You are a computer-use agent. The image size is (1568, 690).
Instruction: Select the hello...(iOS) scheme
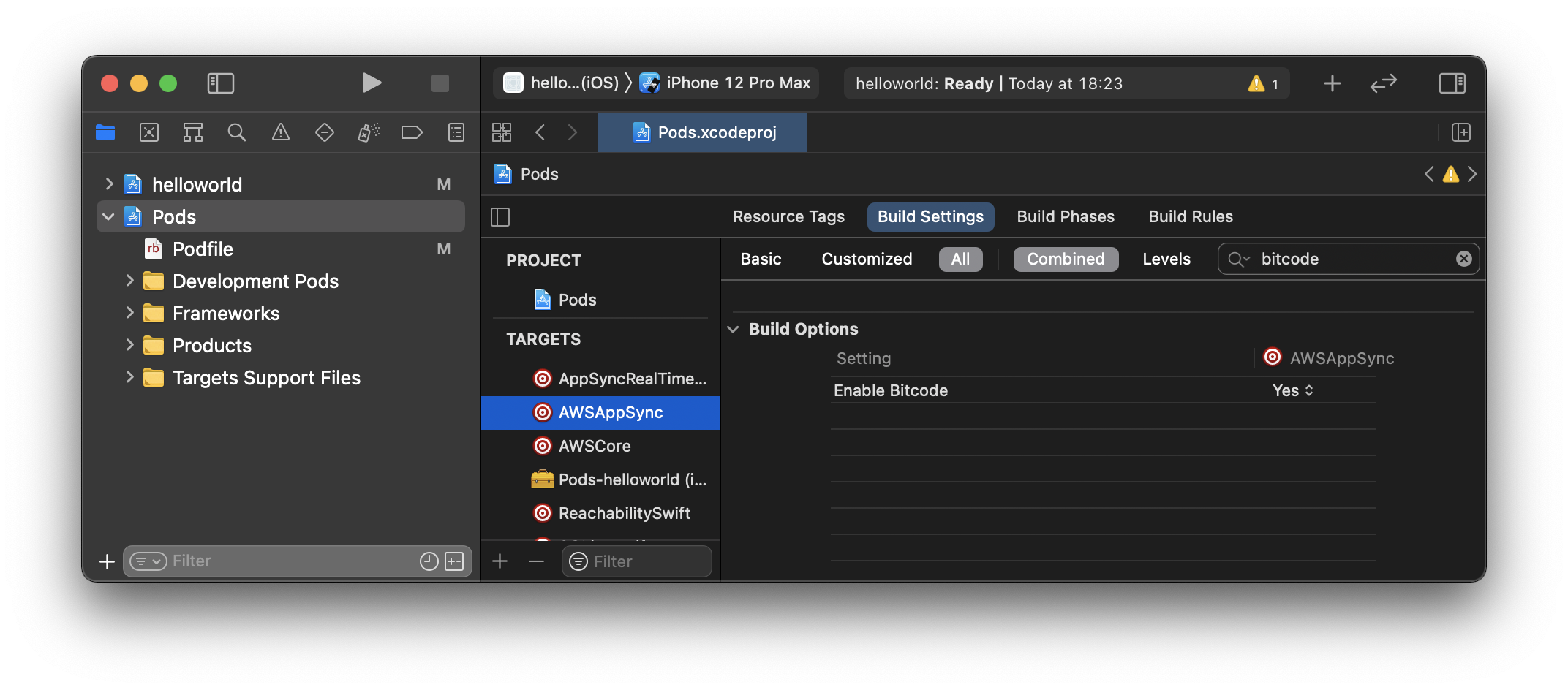pyautogui.click(x=561, y=83)
